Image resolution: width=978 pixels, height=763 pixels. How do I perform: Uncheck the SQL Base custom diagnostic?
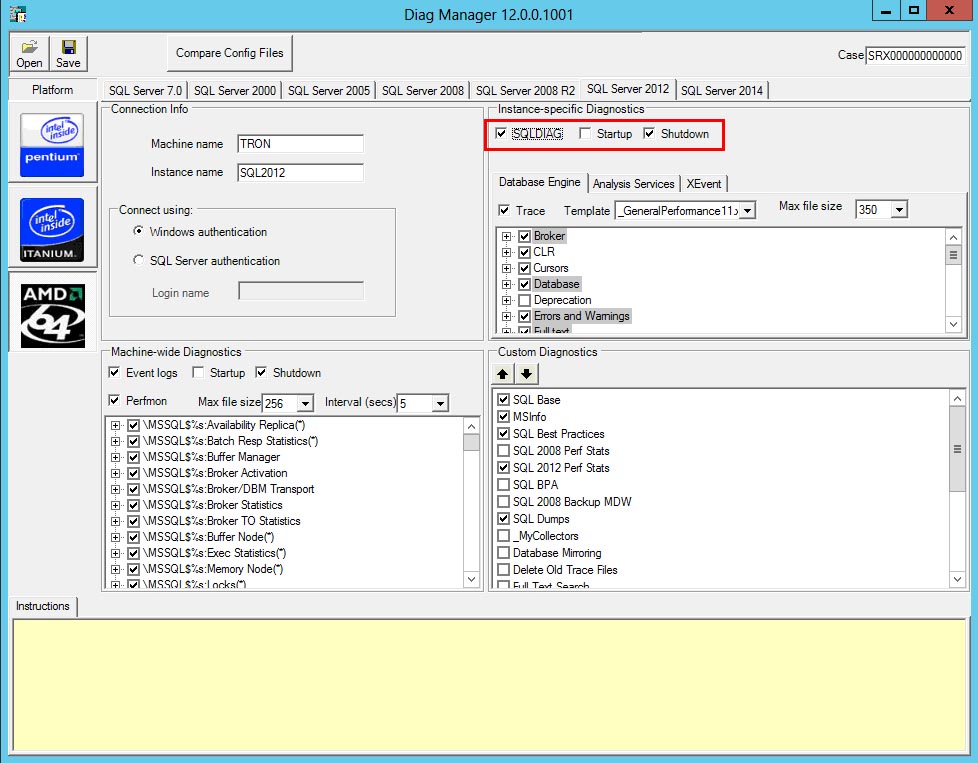[x=503, y=399]
